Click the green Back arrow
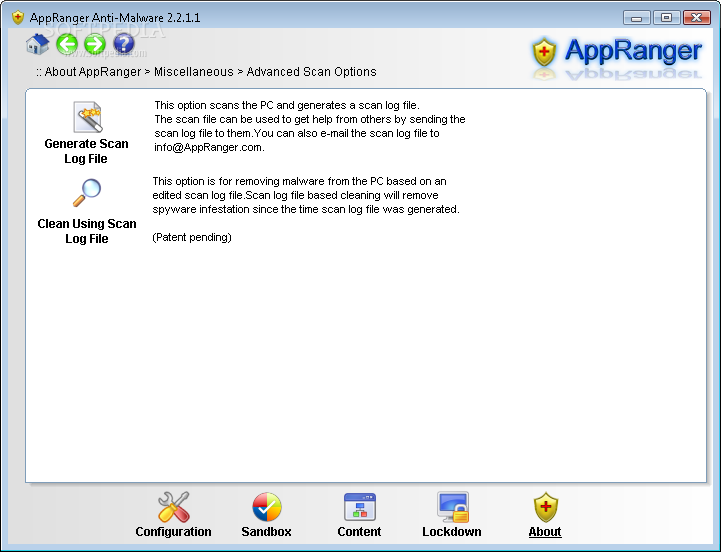The image size is (721, 552). [67, 44]
